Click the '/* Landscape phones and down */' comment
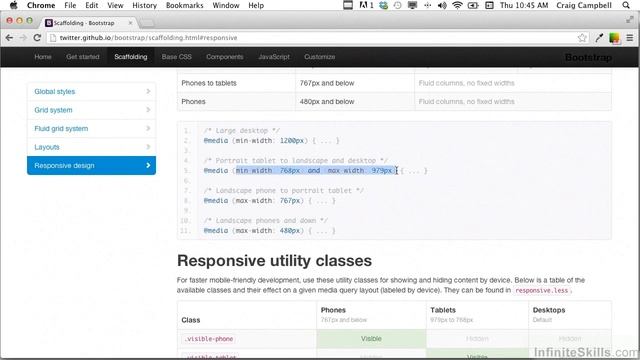 click(x=265, y=220)
